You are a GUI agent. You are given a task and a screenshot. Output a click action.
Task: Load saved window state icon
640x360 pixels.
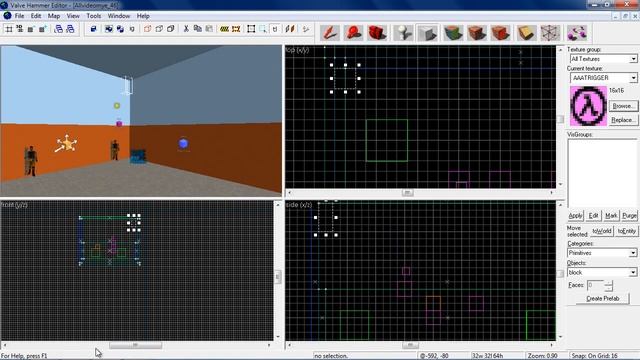[x=59, y=29]
